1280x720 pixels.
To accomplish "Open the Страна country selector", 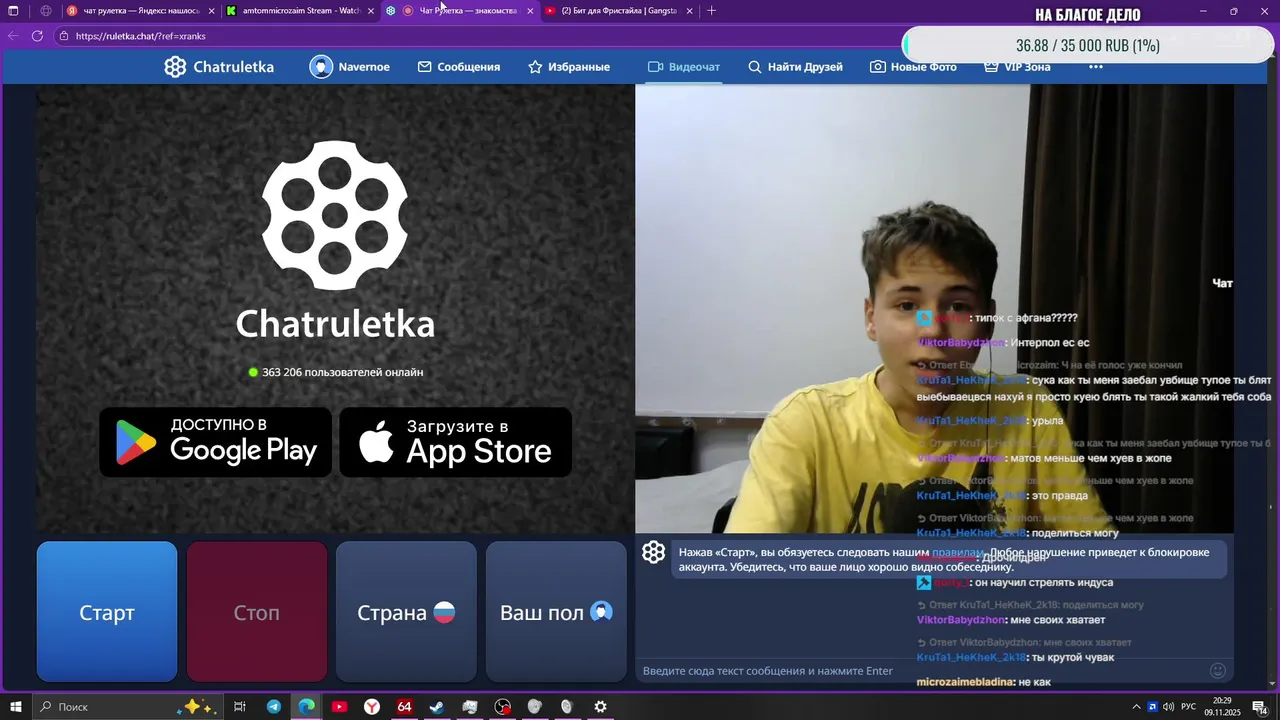I will coord(406,612).
